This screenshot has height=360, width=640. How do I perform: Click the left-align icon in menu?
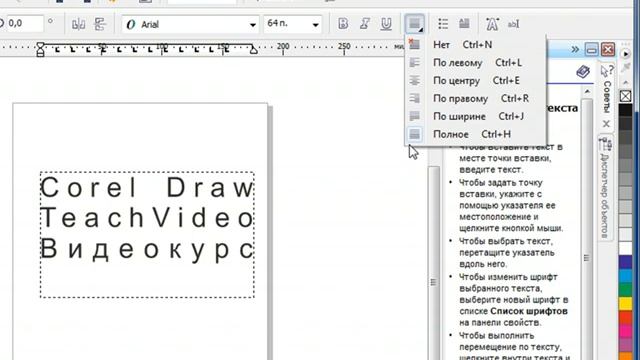point(414,62)
